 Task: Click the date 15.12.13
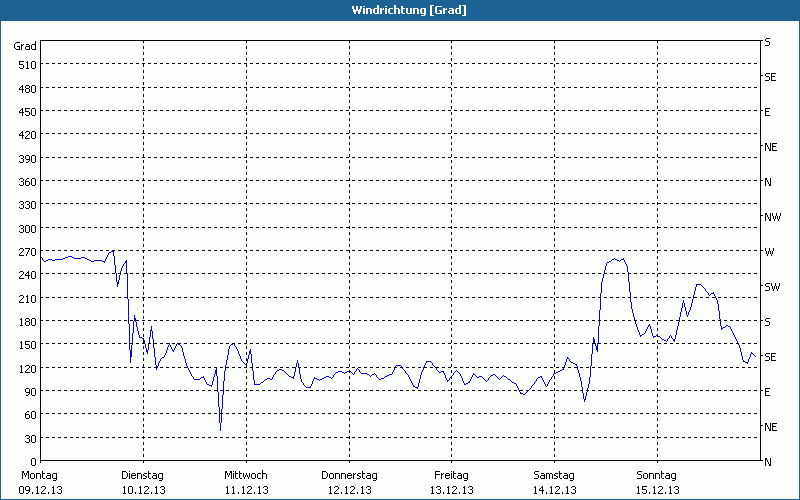coord(658,490)
